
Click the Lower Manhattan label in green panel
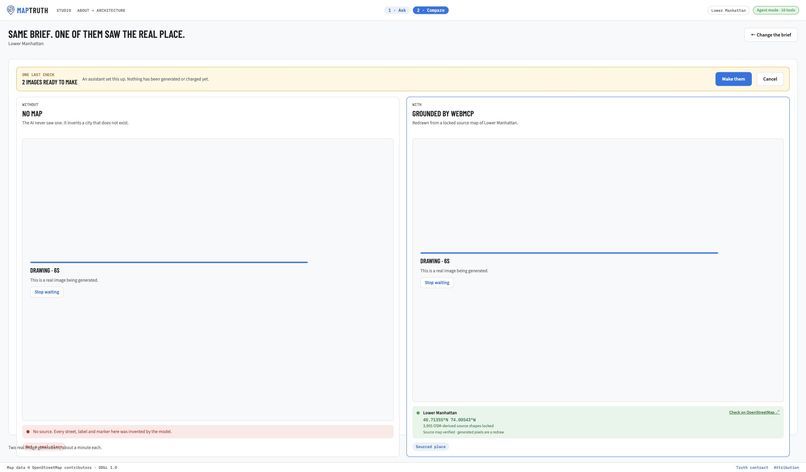coord(440,413)
